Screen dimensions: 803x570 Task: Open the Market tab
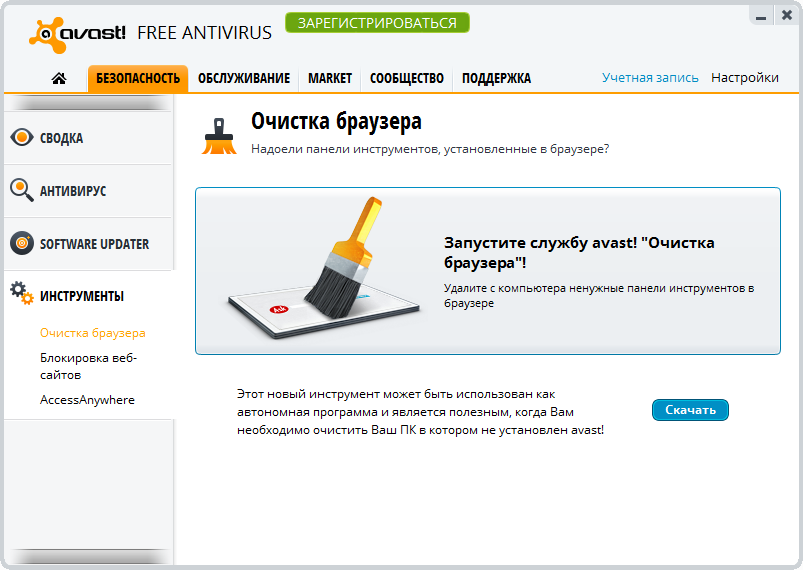coord(330,78)
